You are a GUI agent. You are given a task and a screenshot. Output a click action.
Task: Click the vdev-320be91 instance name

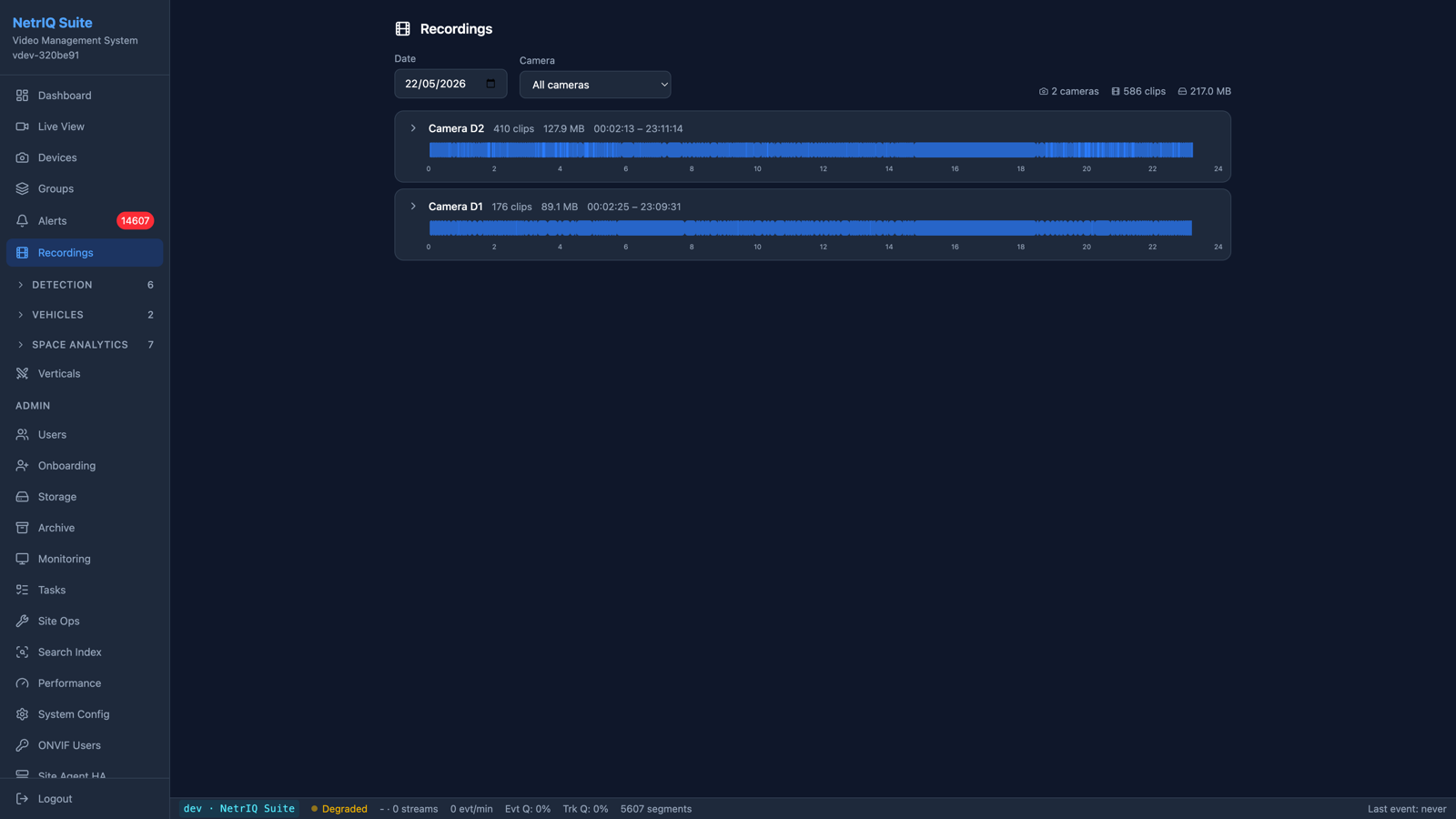pyautogui.click(x=45, y=56)
